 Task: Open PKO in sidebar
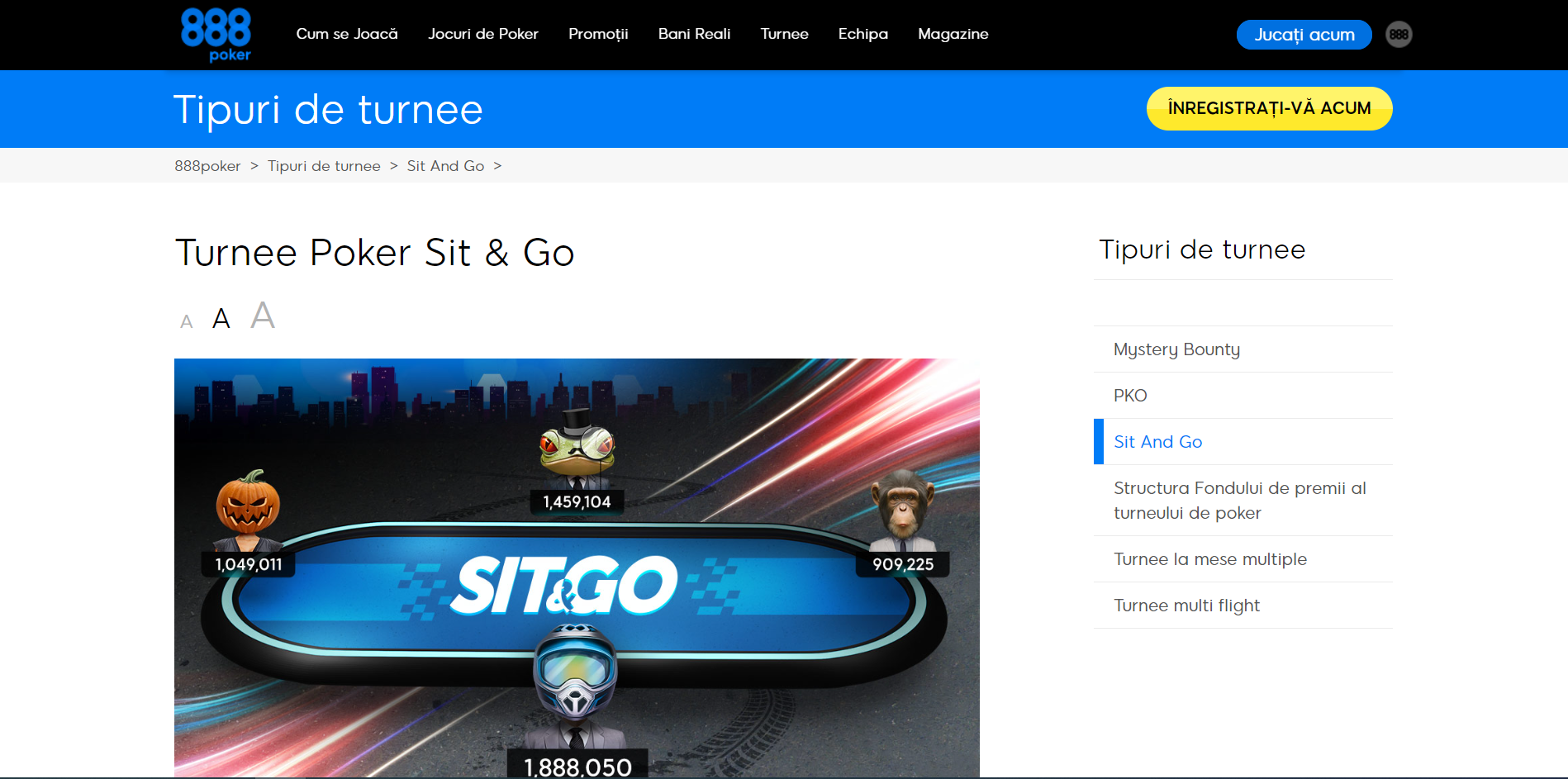pos(1243,396)
